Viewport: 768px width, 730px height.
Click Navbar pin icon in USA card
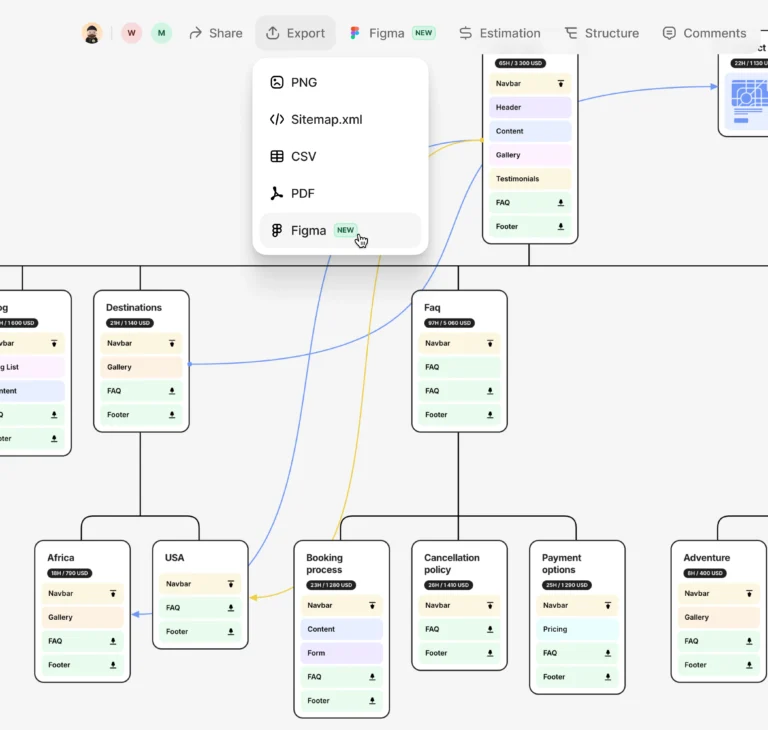(x=231, y=584)
